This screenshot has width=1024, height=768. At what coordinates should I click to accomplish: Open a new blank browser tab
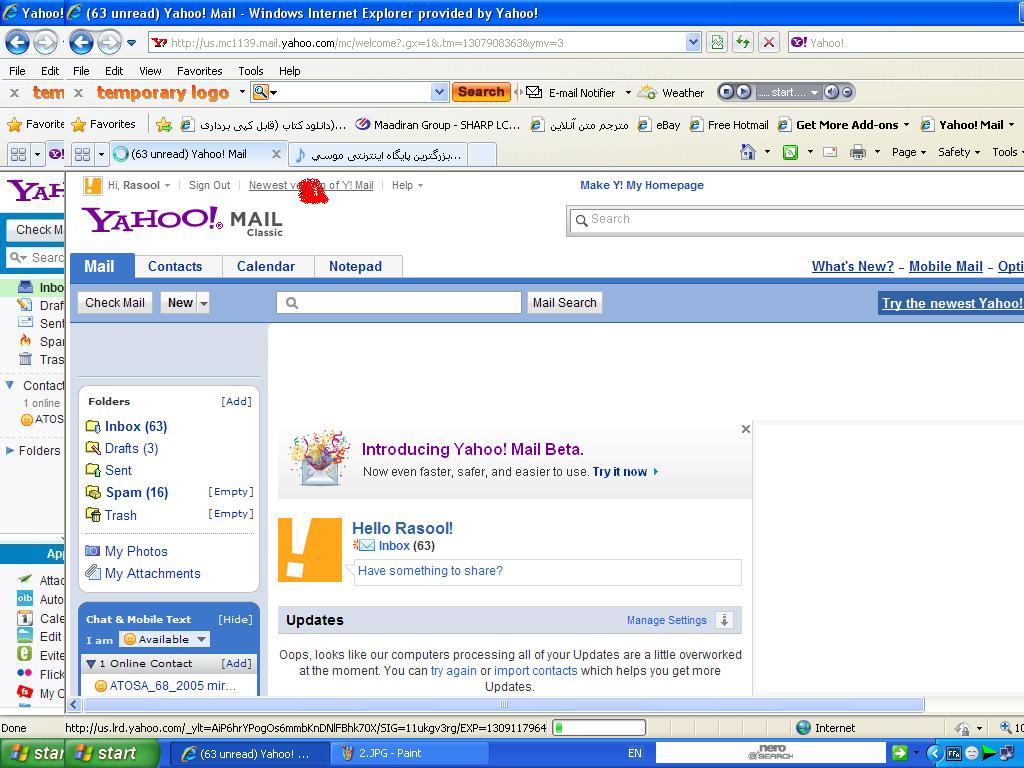coord(482,155)
